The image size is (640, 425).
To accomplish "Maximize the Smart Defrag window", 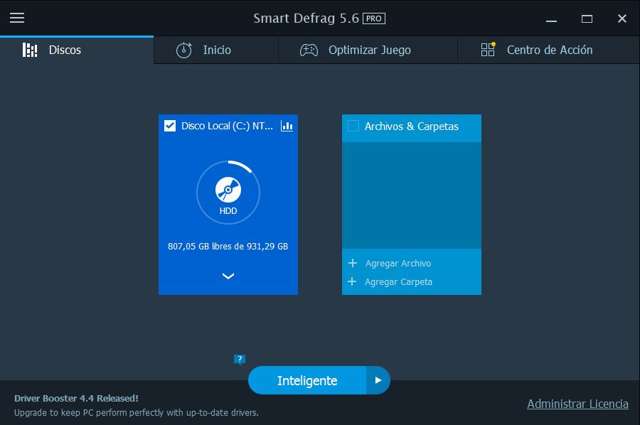I will pyautogui.click(x=587, y=19).
